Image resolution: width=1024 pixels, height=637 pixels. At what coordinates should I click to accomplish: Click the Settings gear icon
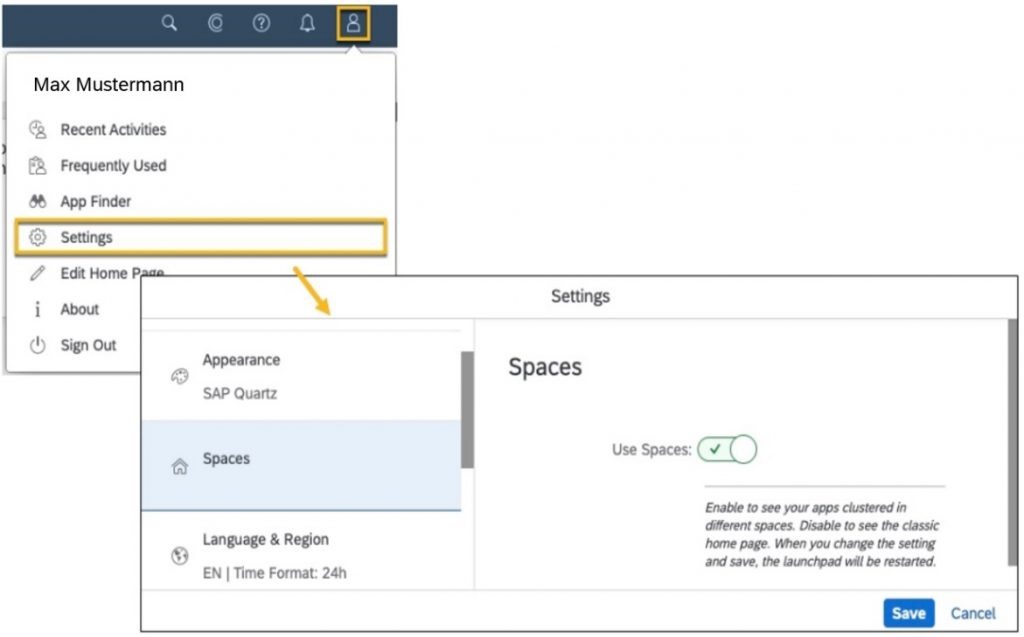point(38,238)
